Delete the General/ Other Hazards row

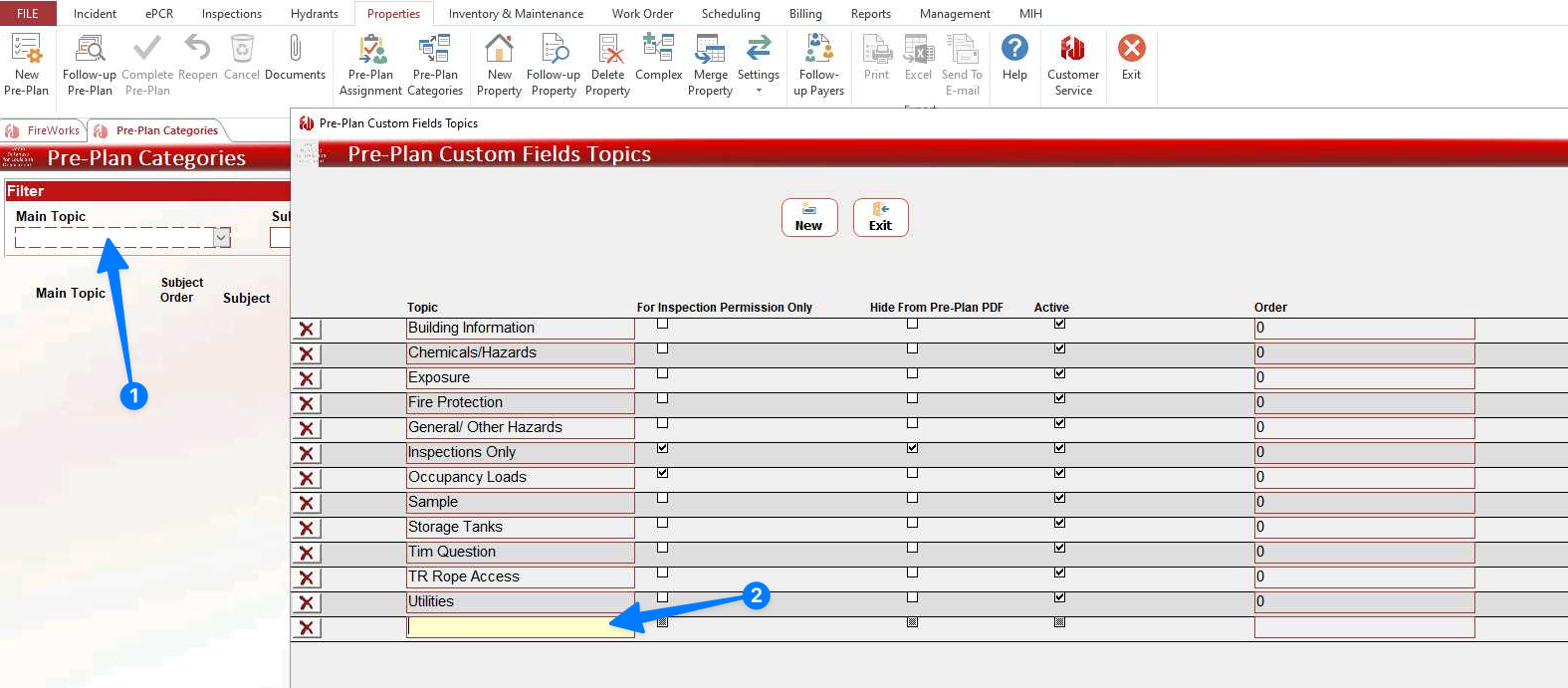pos(307,429)
